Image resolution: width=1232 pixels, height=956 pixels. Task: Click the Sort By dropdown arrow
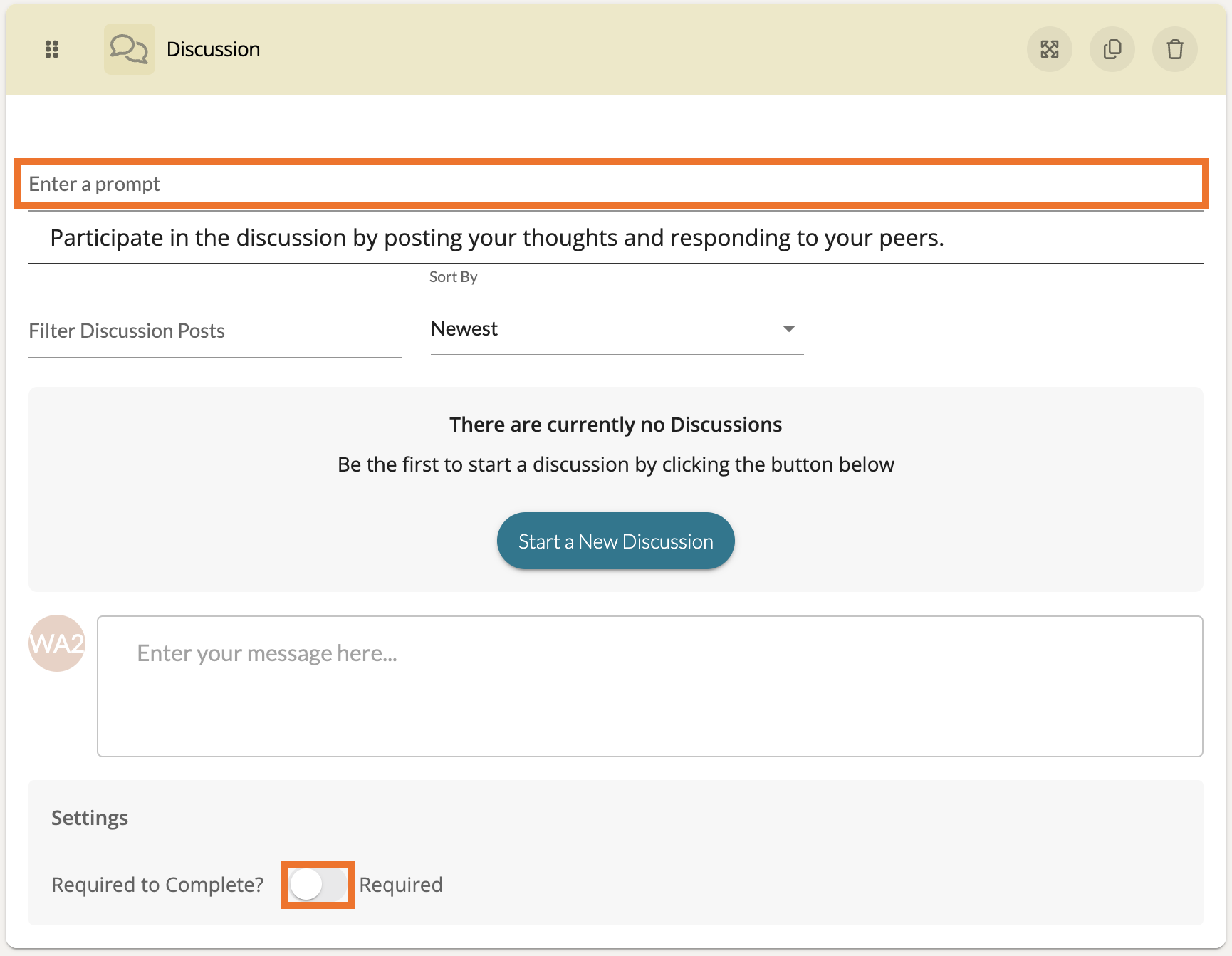pos(788,329)
